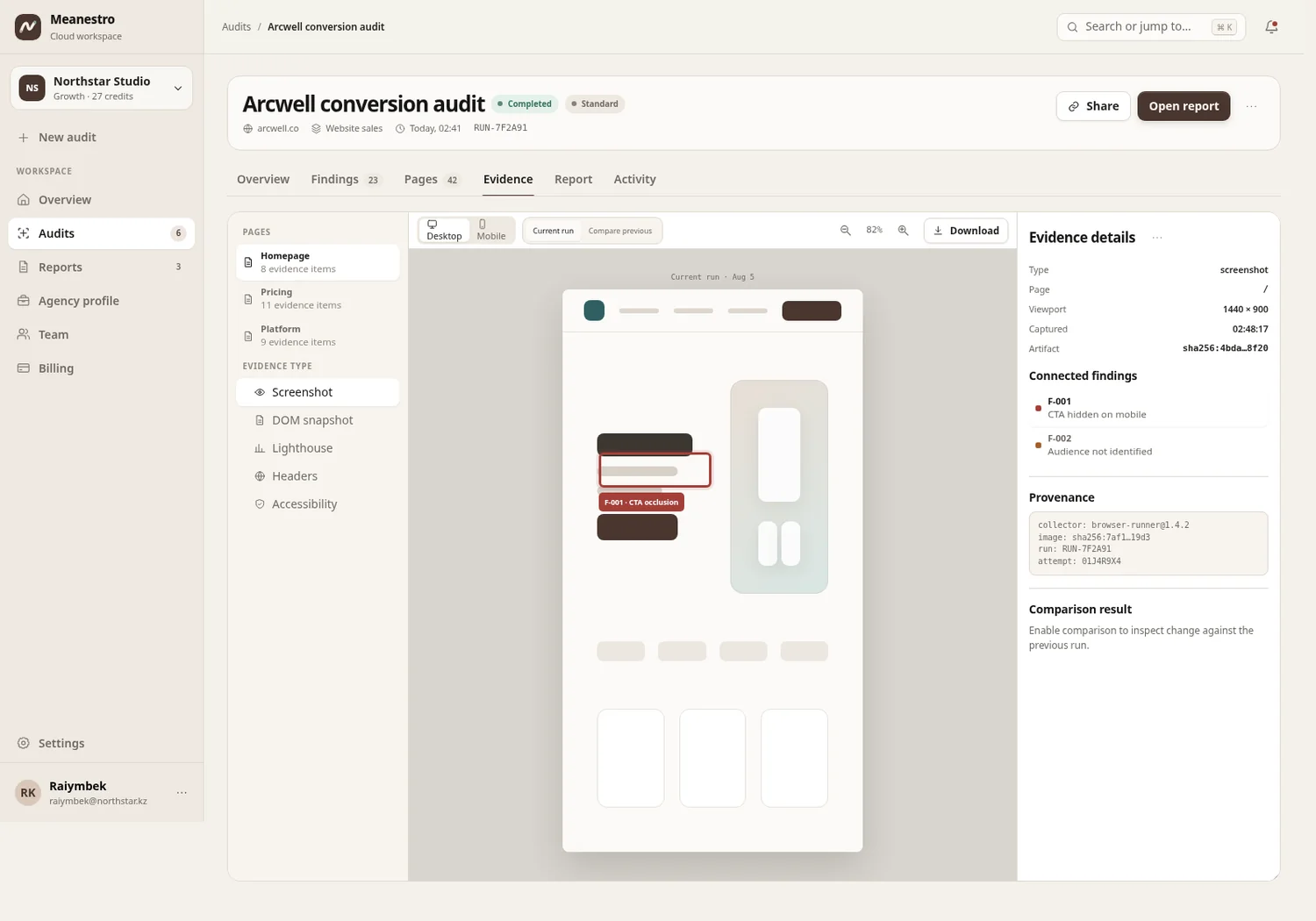Click the run ID RUN-7F2A91 in header

[500, 128]
